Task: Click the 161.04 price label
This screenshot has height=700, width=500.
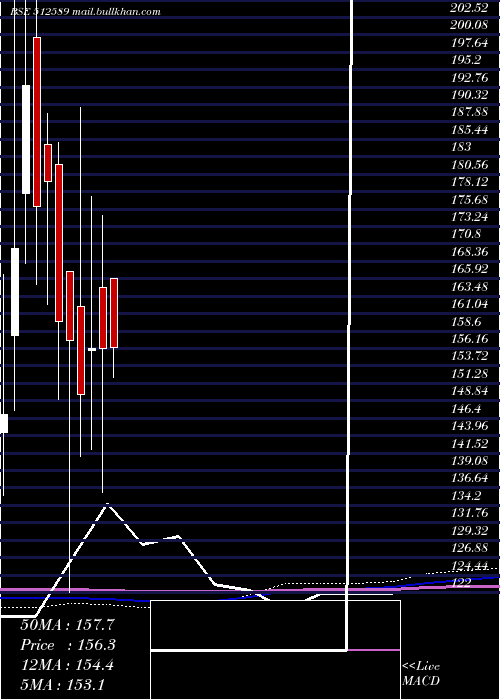Action: click(x=469, y=304)
